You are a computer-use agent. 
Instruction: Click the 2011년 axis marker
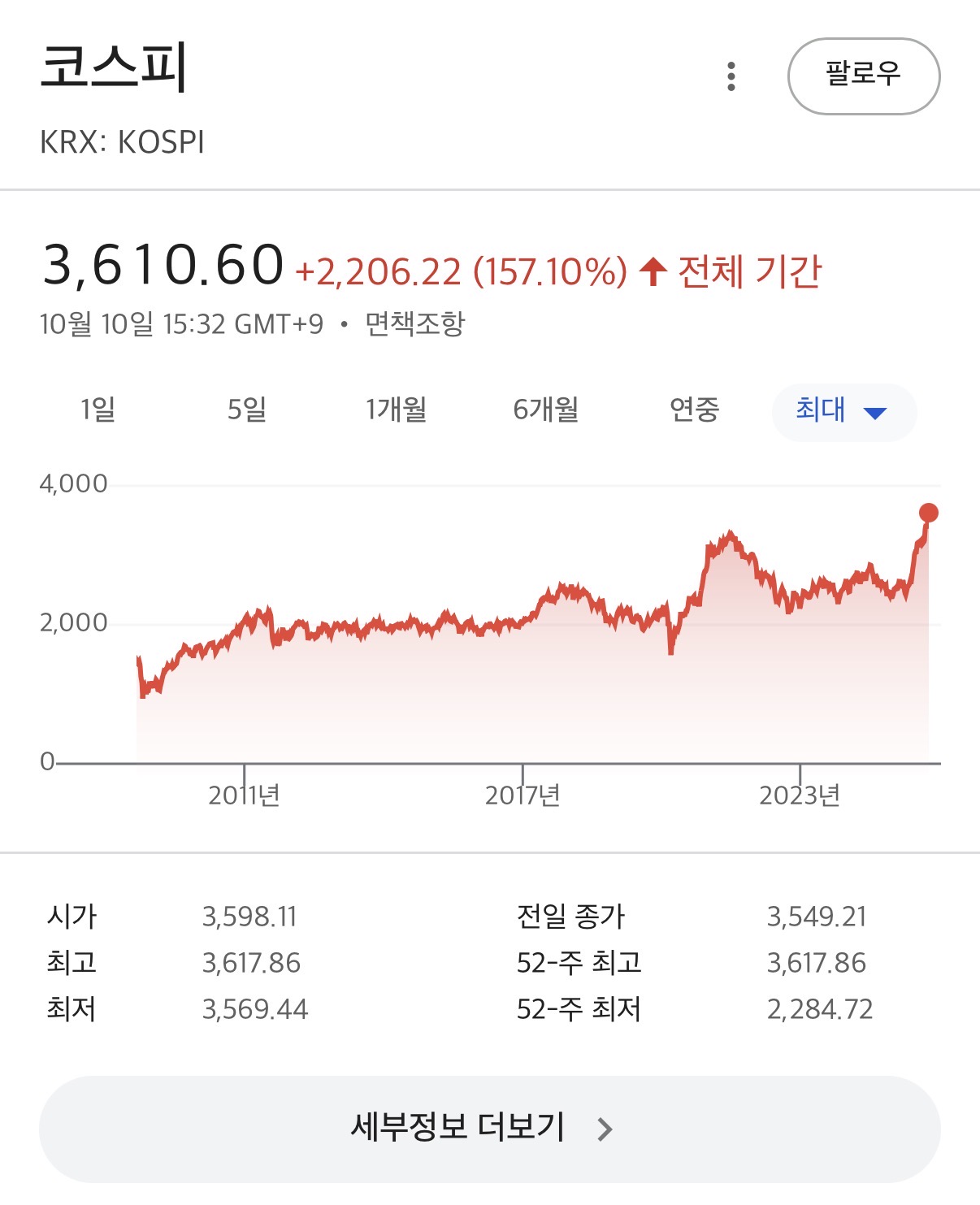244,795
